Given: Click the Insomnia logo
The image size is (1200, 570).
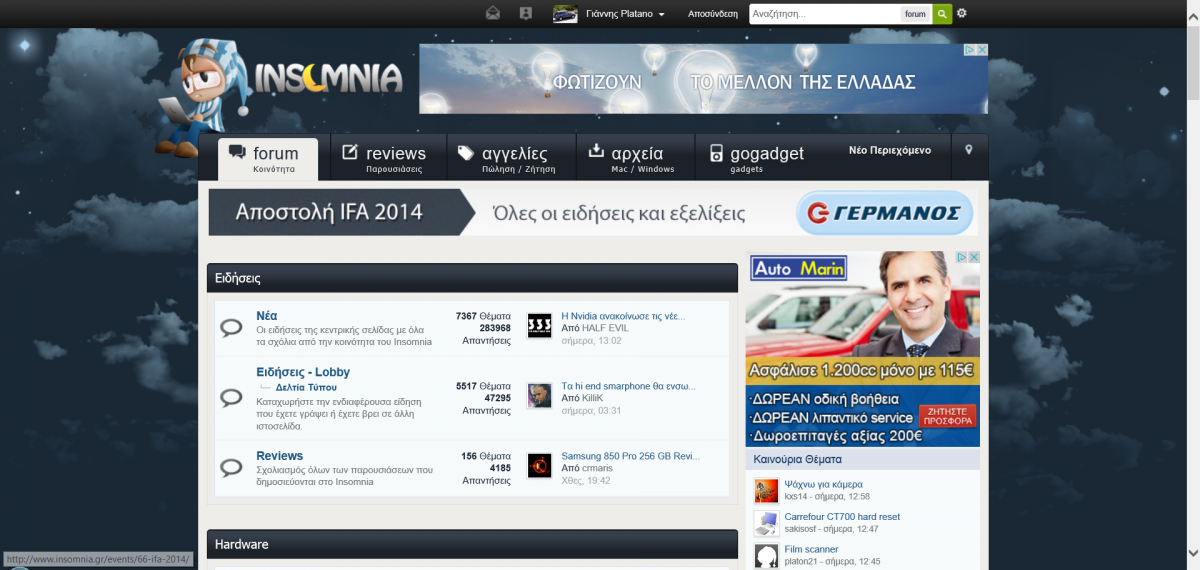Looking at the screenshot, I should coord(328,78).
